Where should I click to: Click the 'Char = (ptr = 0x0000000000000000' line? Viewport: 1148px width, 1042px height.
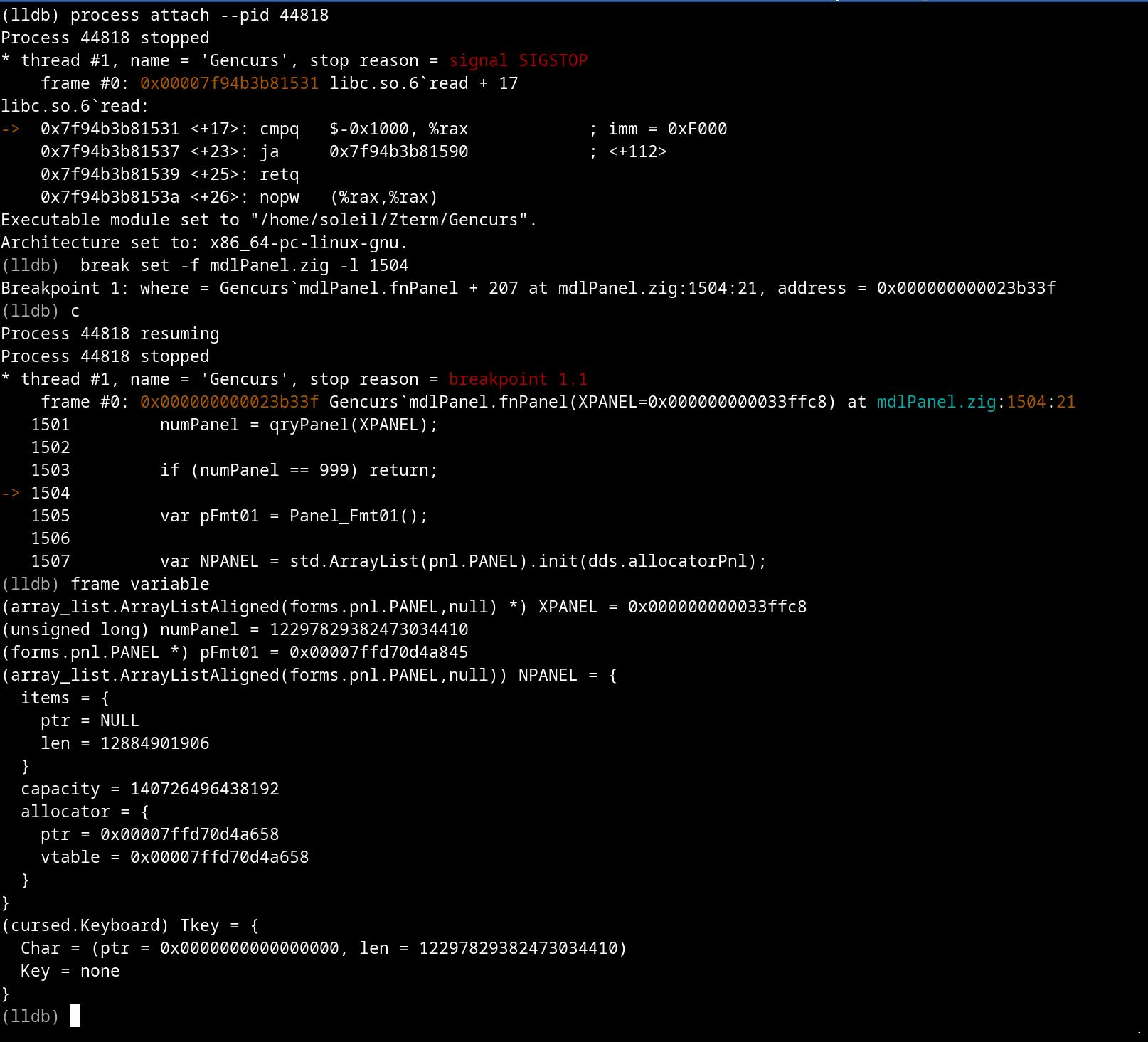click(324, 948)
